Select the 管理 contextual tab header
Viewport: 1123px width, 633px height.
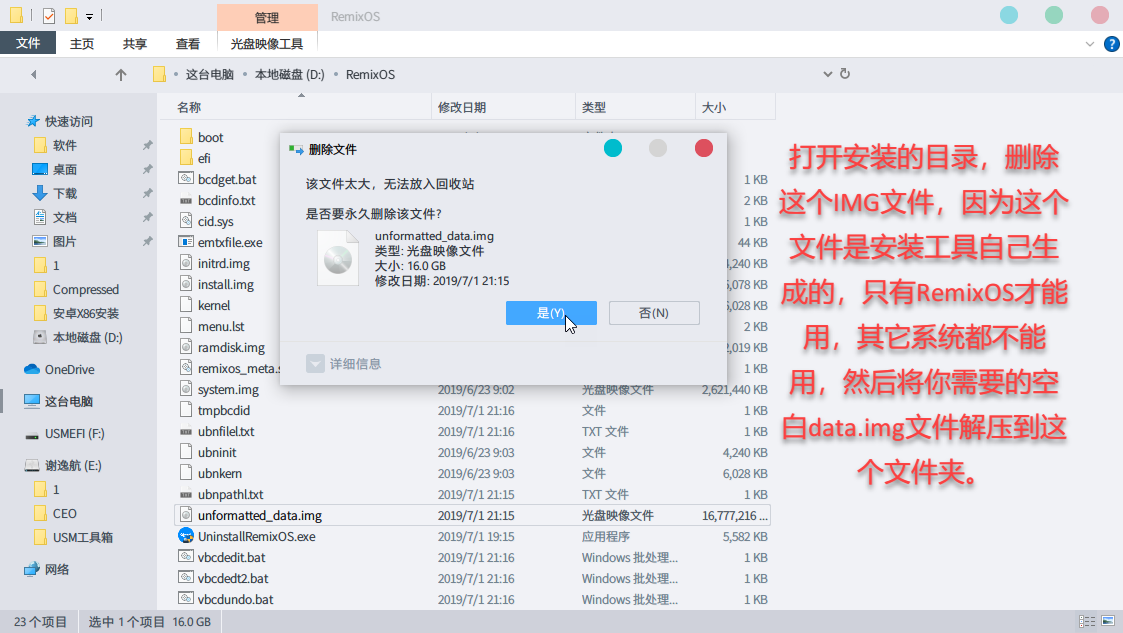tap(267, 17)
